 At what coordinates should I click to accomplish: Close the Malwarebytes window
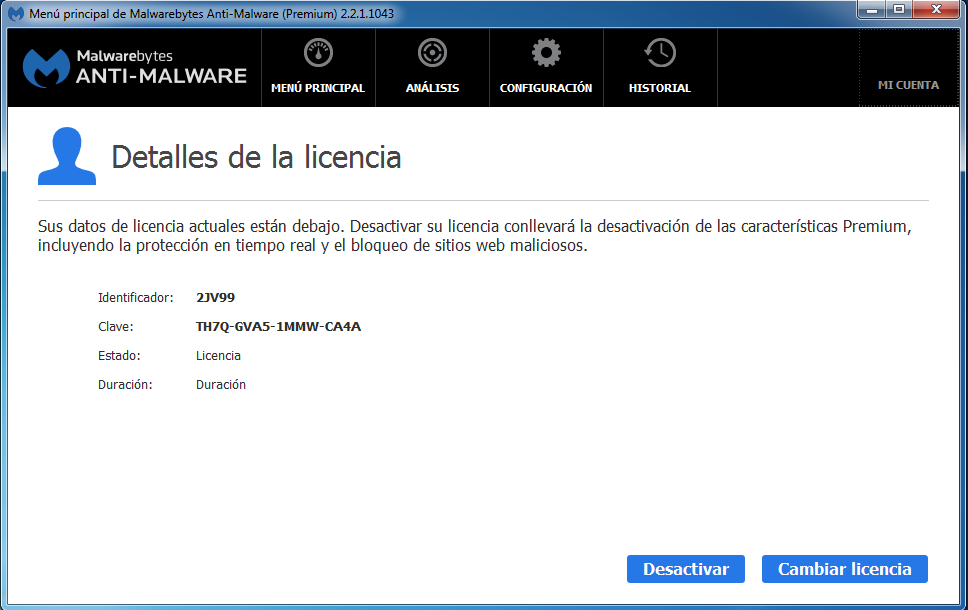[936, 10]
